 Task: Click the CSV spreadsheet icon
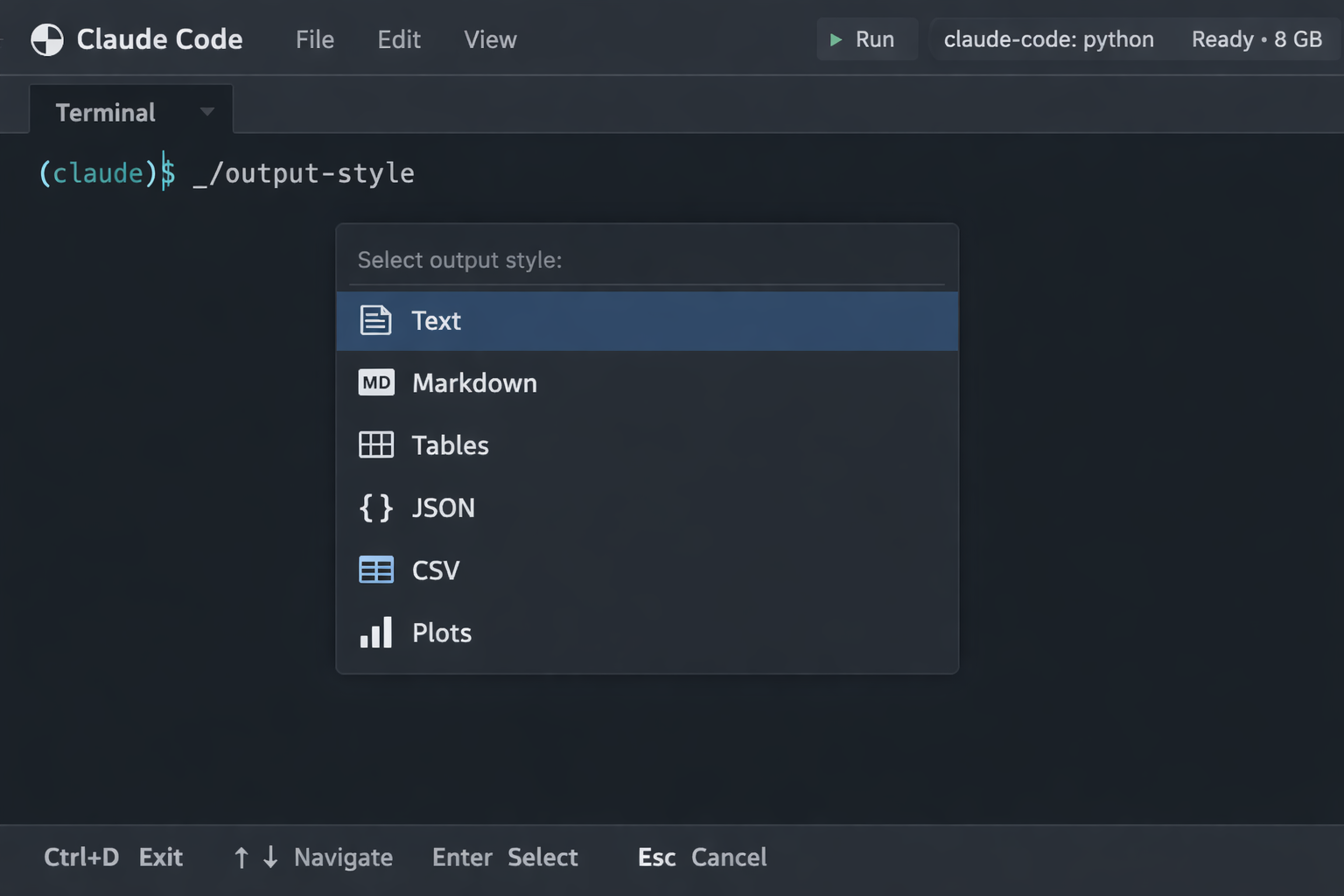(376, 570)
